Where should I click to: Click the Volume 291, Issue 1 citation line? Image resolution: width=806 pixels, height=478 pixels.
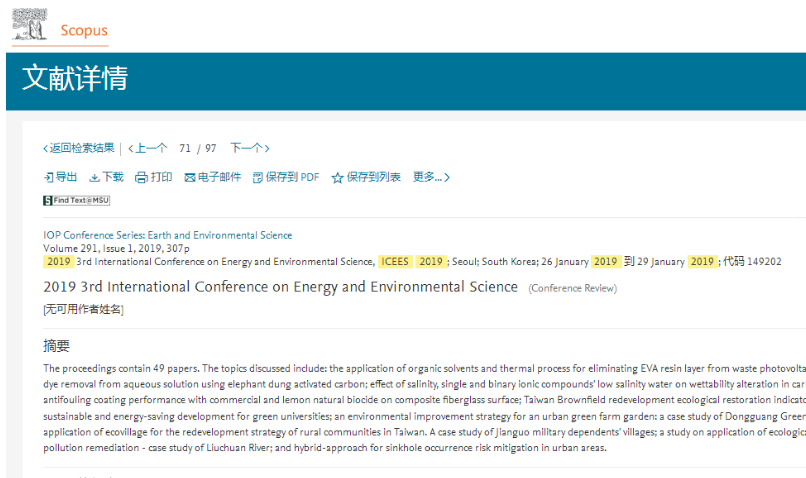click(x=116, y=248)
